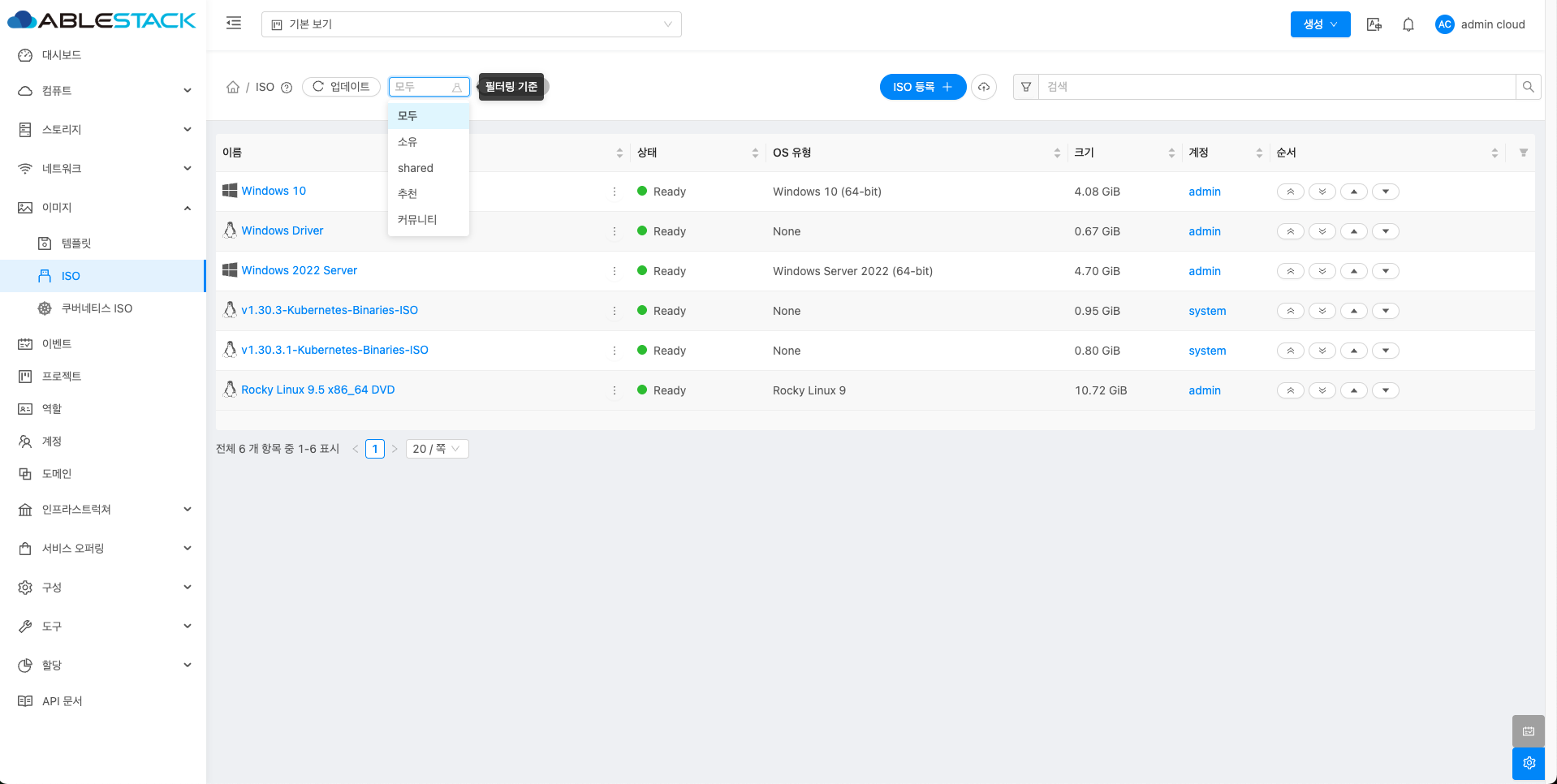Click the cloud upload icon beside ISO 등록
The height and width of the screenshot is (784, 1557).
pyautogui.click(x=984, y=87)
